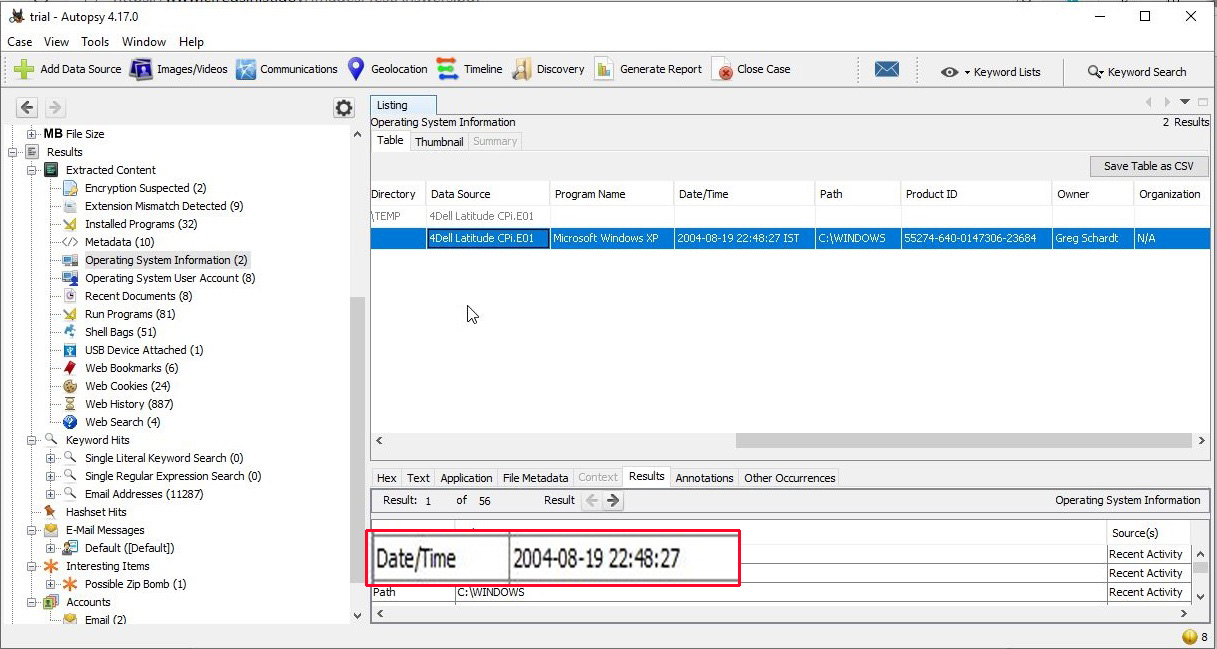Open the Window menu
1217x649 pixels.
144,42
